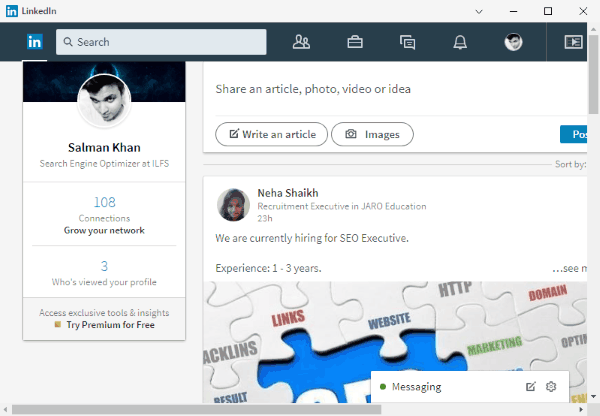
Task: Open My Network people icon
Action: point(301,42)
